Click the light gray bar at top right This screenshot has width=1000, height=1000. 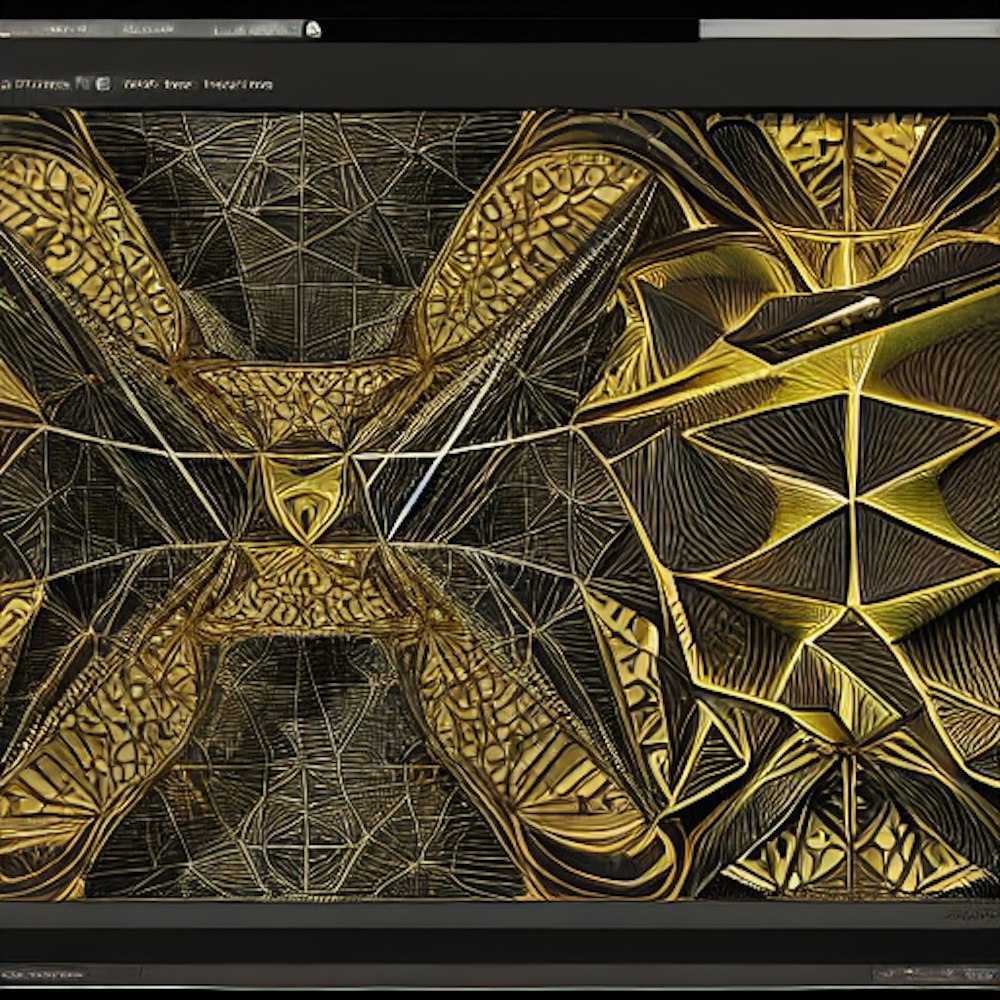click(848, 29)
